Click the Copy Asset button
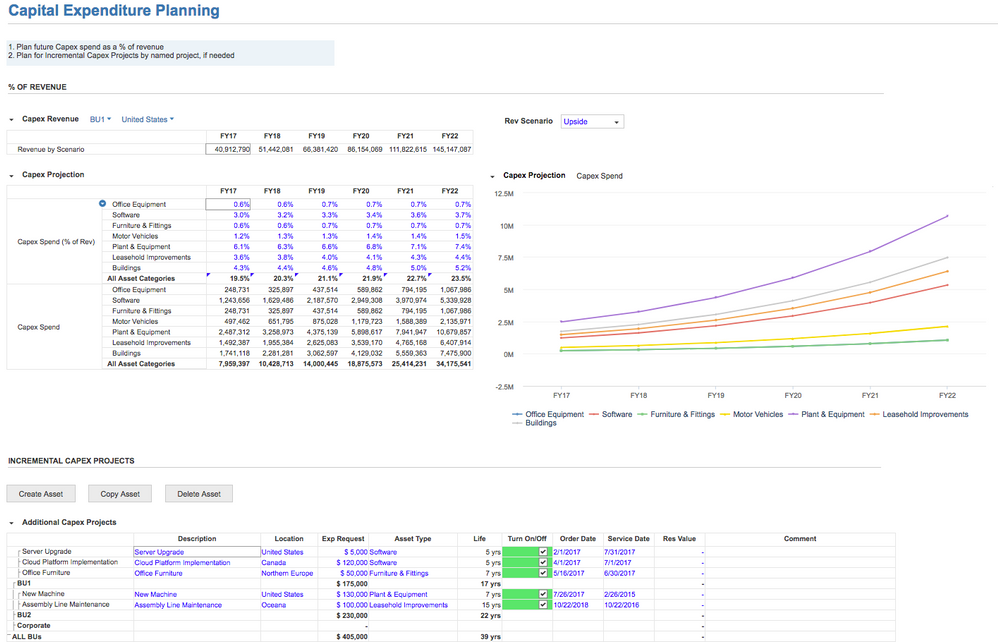The image size is (998, 642). coord(119,493)
